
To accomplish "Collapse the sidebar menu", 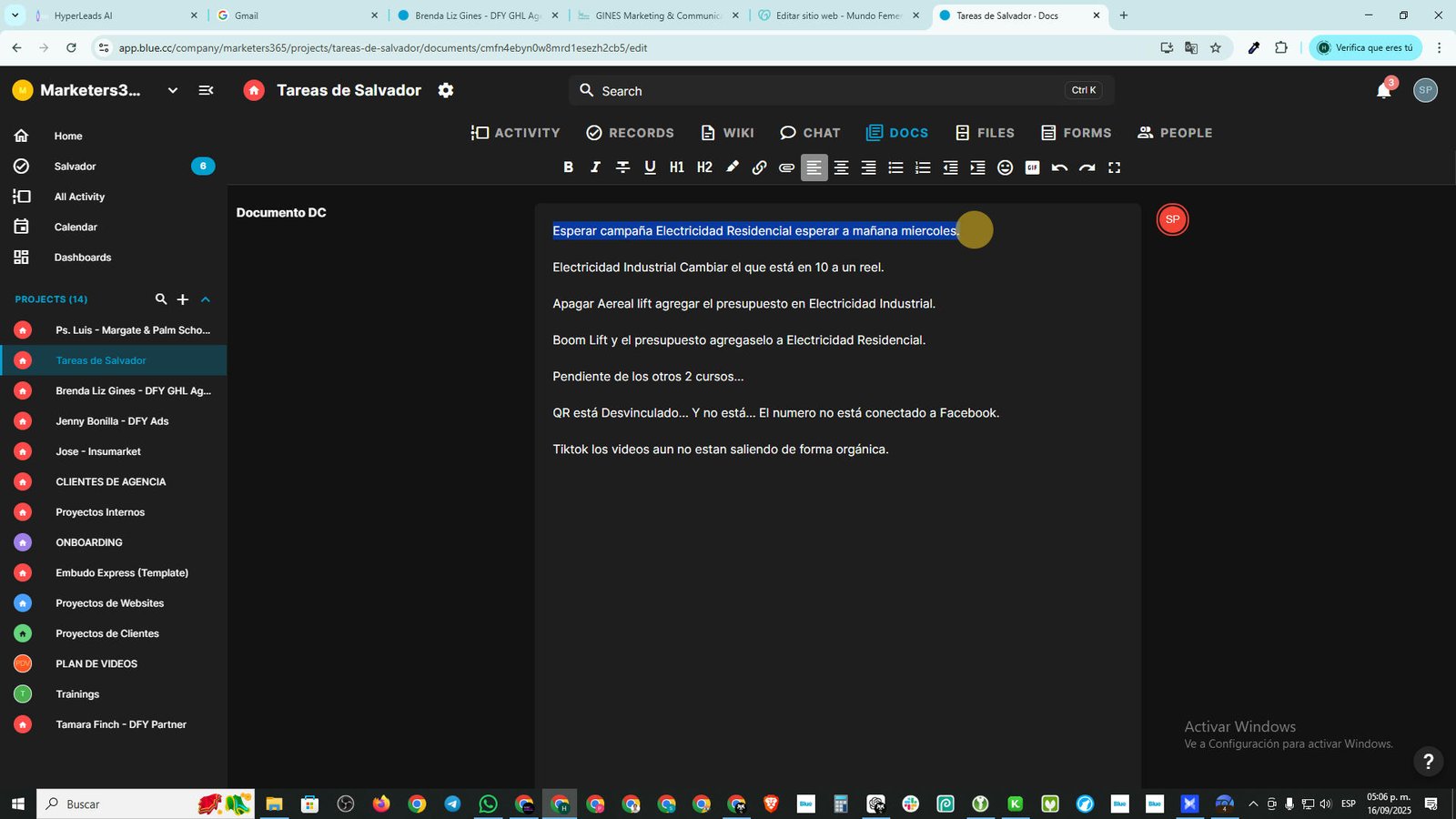I will click(206, 90).
